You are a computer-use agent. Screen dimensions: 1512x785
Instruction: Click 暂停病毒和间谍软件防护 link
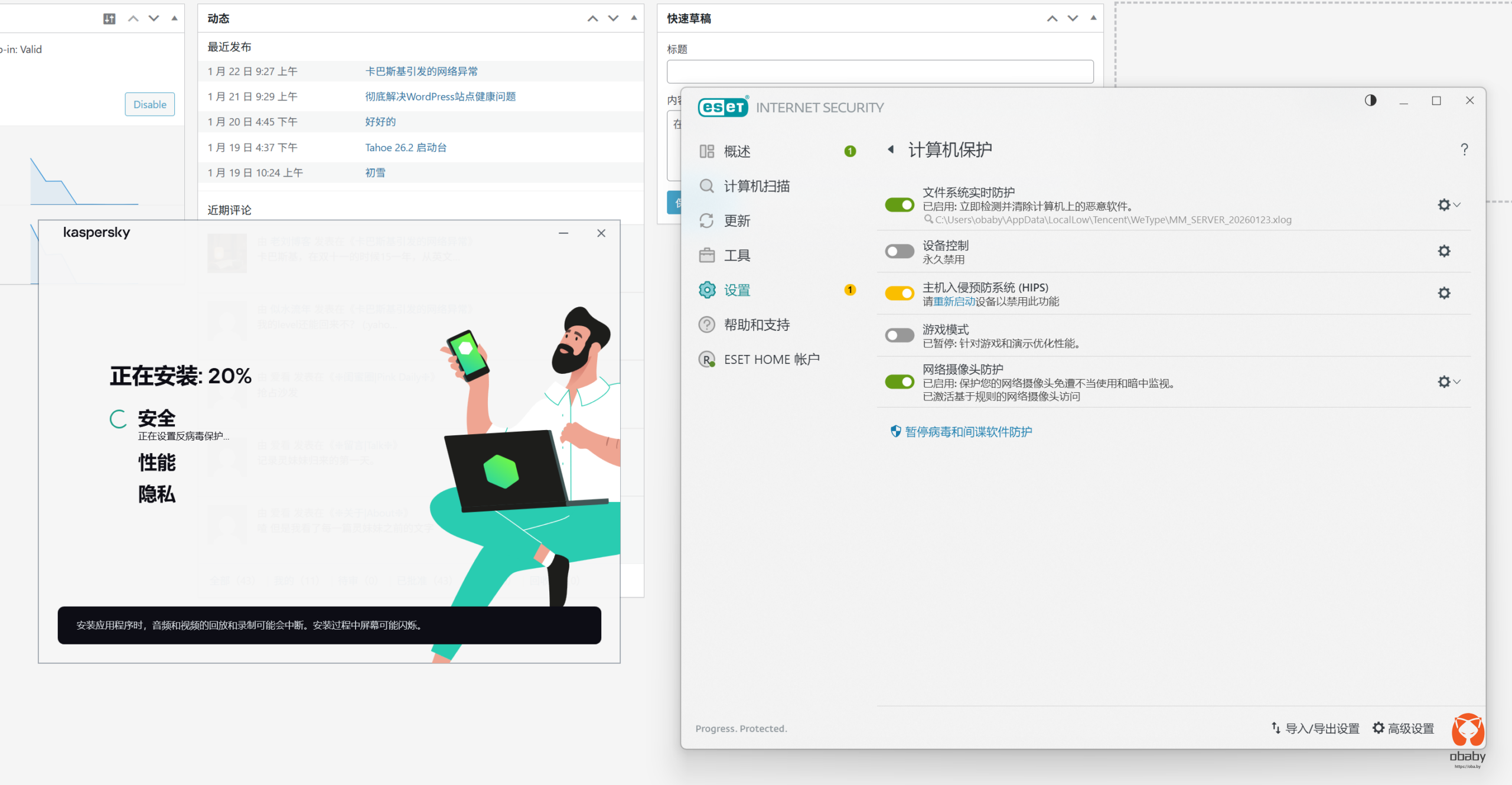[967, 432]
